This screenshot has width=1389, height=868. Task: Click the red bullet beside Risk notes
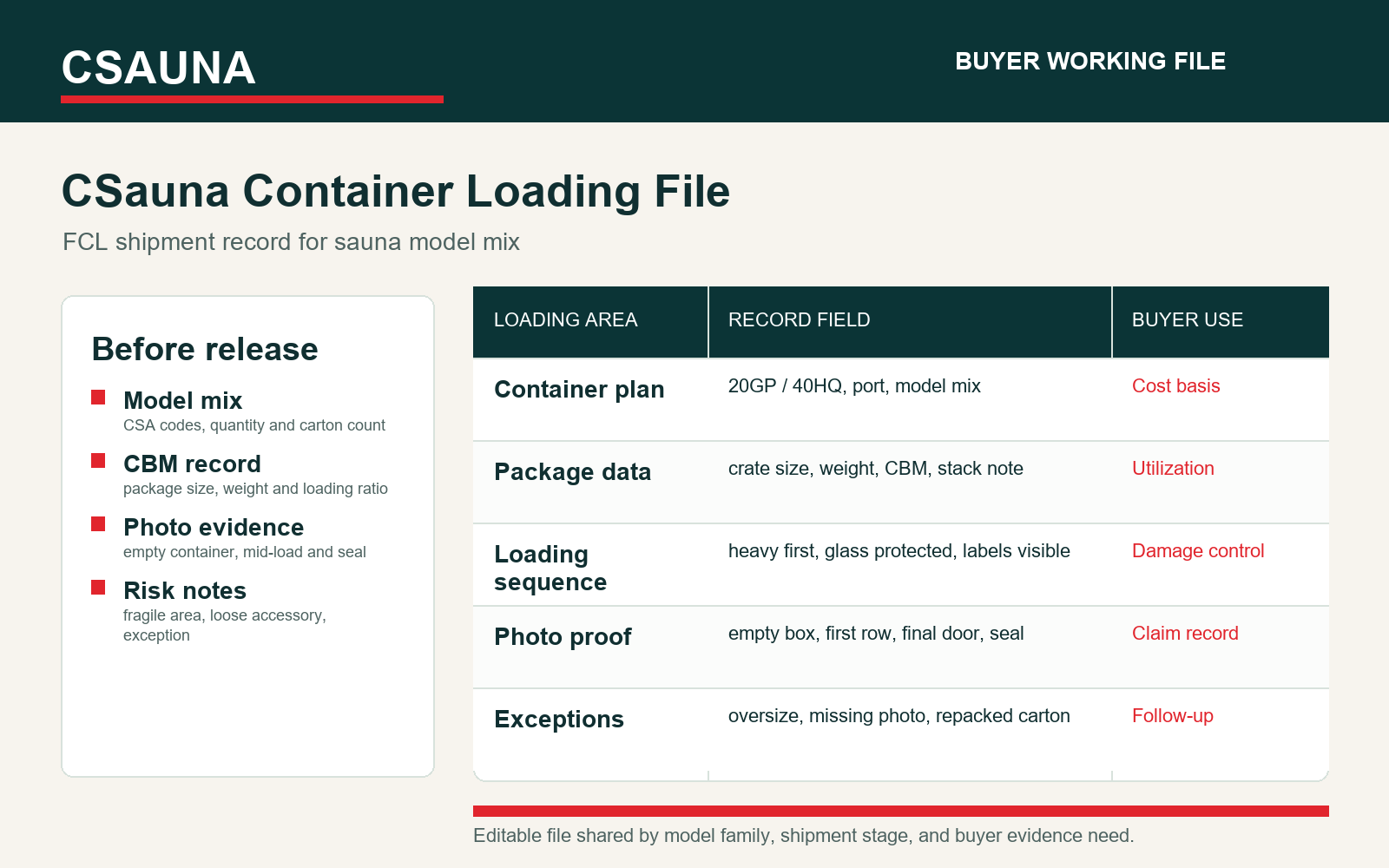(98, 588)
